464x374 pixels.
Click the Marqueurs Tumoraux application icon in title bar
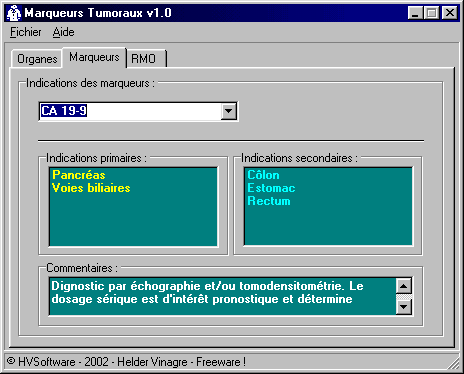pos(14,13)
